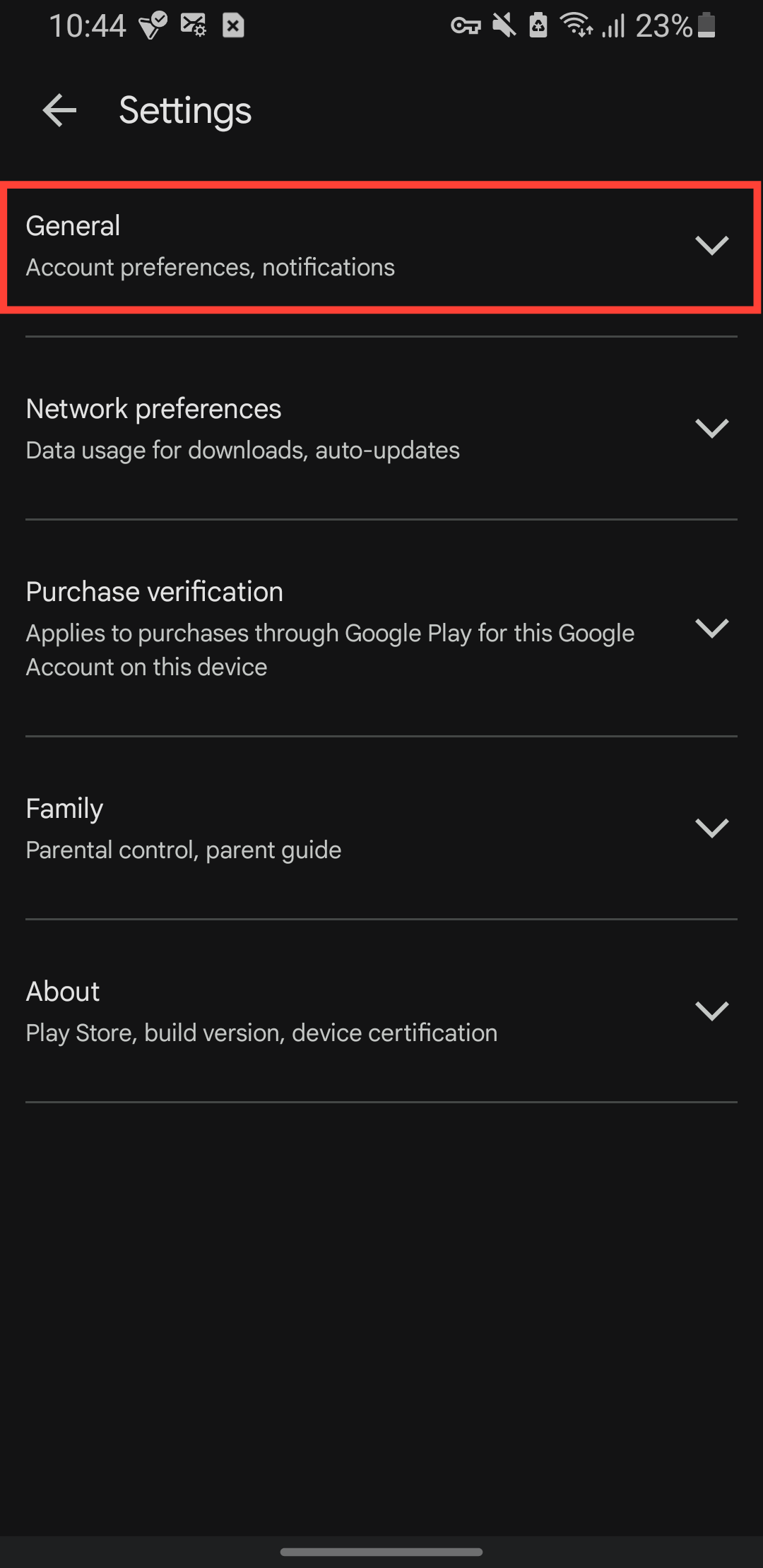Screen dimensions: 763x1568
Task: Tap the power saving battery status icon
Action: (538, 26)
